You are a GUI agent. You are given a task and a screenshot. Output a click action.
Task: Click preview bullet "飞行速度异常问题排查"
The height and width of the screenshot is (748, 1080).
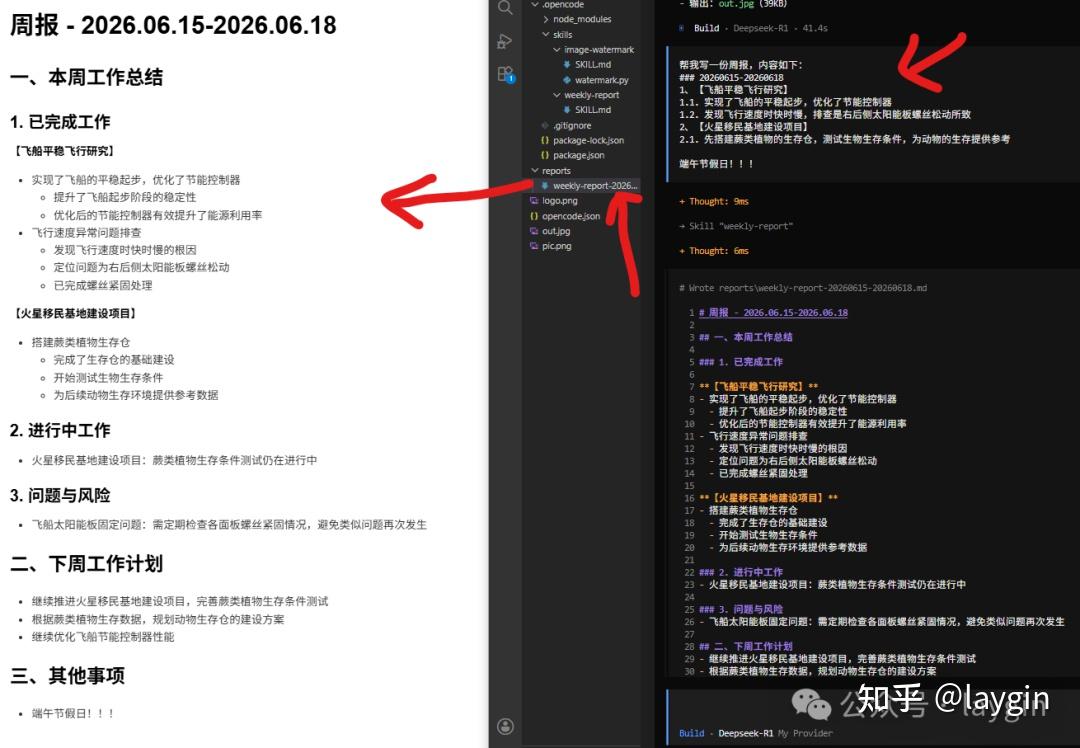click(86, 233)
